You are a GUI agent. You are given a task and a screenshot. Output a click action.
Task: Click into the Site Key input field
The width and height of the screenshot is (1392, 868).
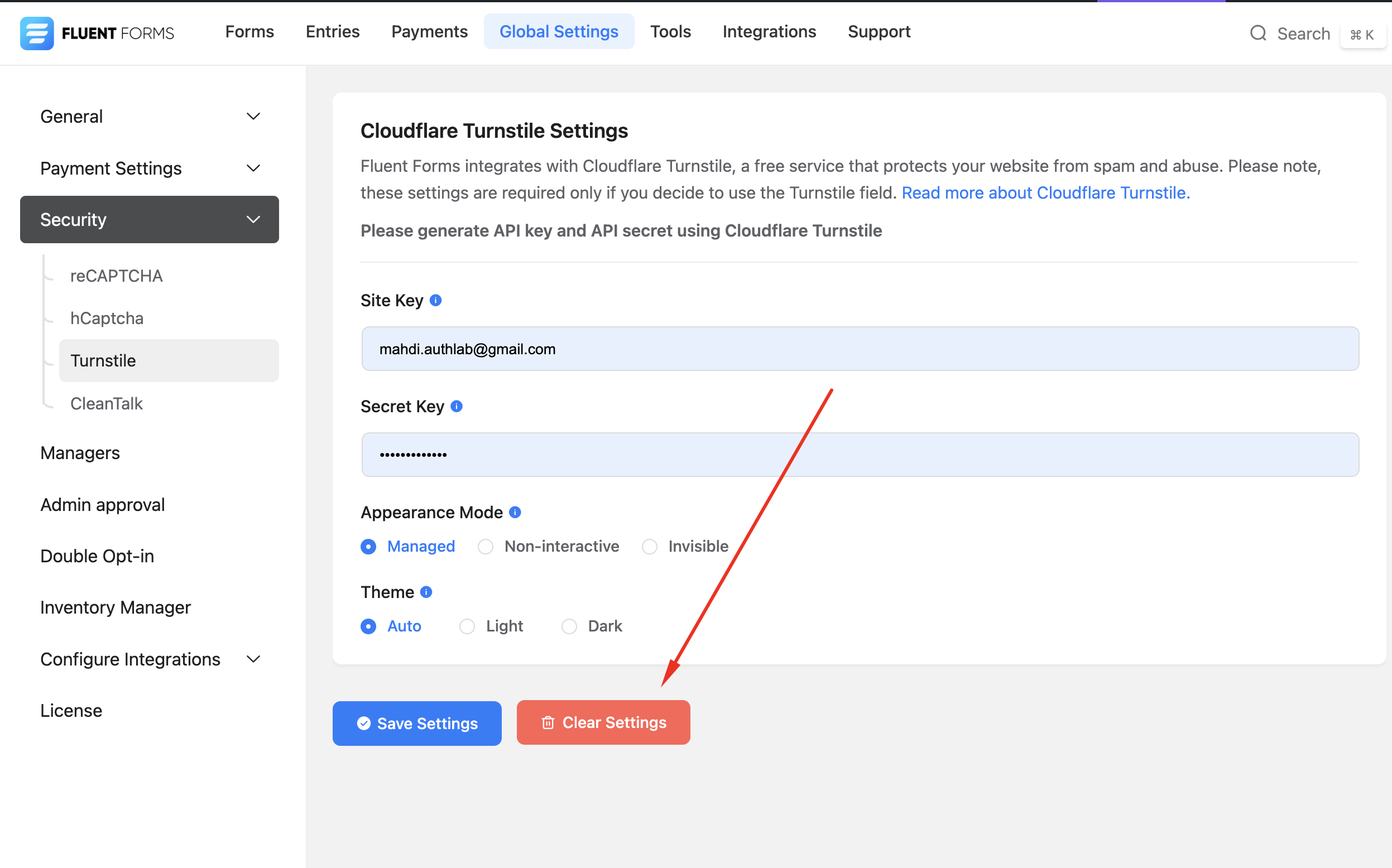click(860, 349)
